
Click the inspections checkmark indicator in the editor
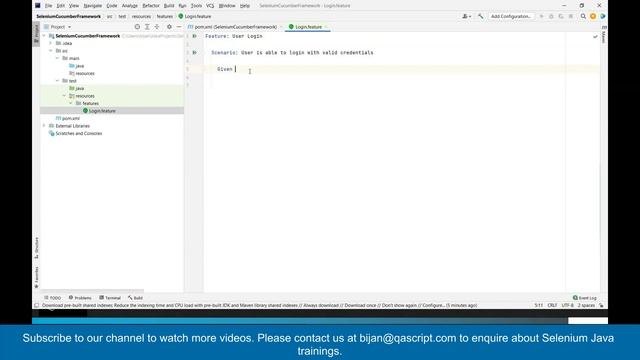[595, 36]
